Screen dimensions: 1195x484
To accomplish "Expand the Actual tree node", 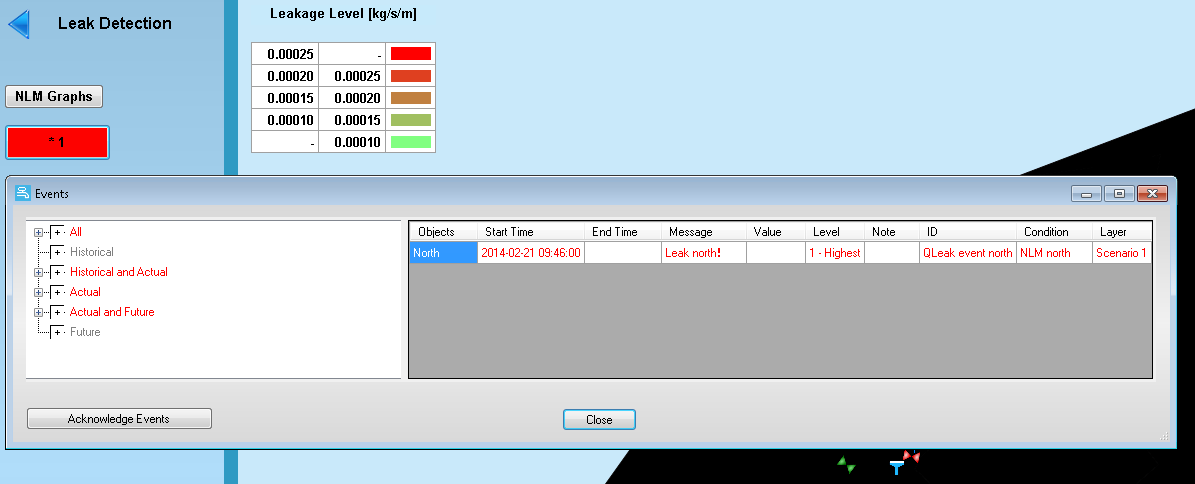I will tap(39, 292).
